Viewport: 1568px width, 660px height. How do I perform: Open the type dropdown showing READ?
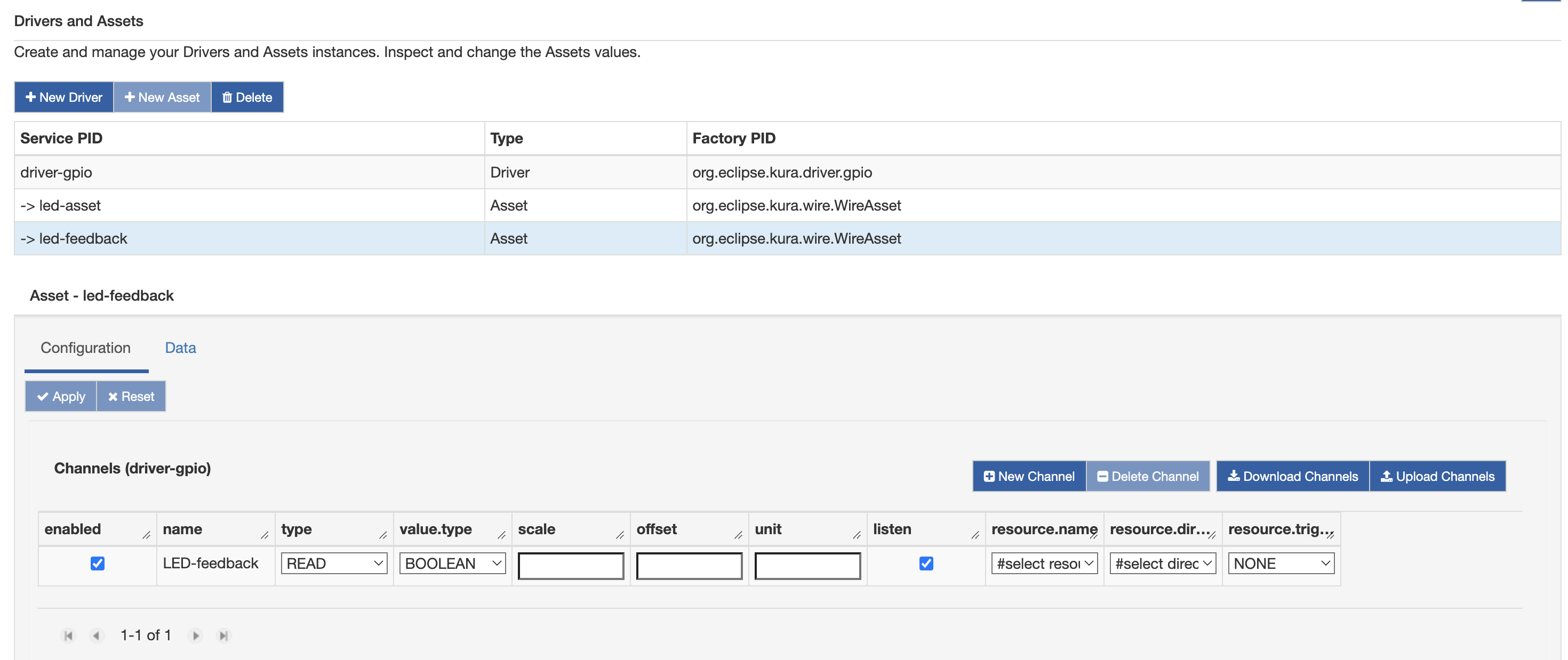(x=334, y=564)
